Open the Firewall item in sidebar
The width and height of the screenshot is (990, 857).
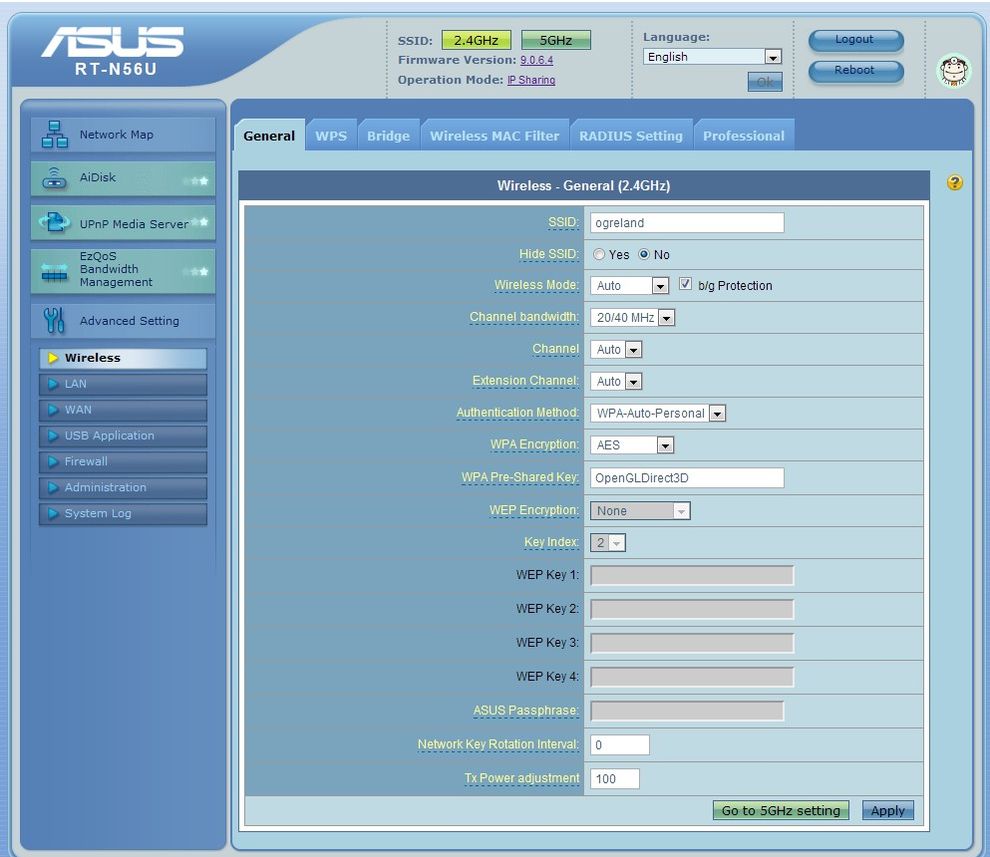coord(86,462)
